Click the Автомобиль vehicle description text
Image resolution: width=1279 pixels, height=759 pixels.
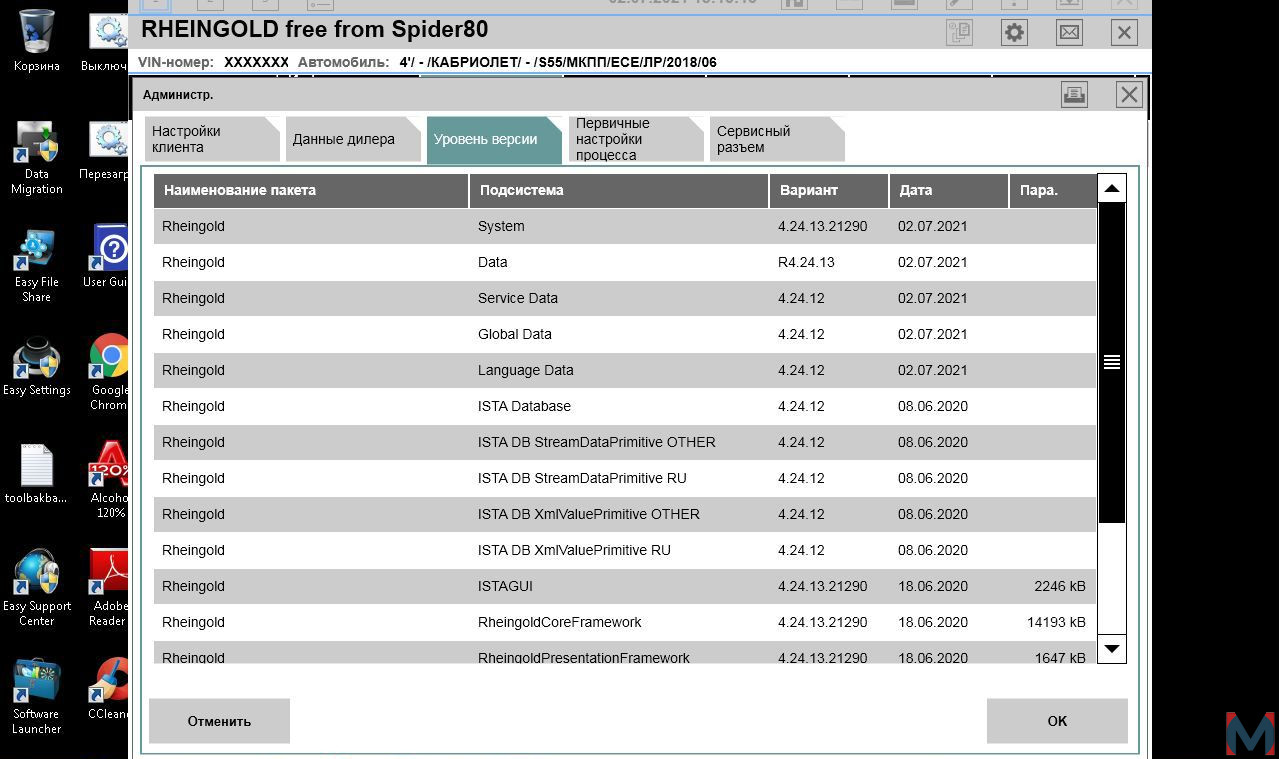[558, 62]
